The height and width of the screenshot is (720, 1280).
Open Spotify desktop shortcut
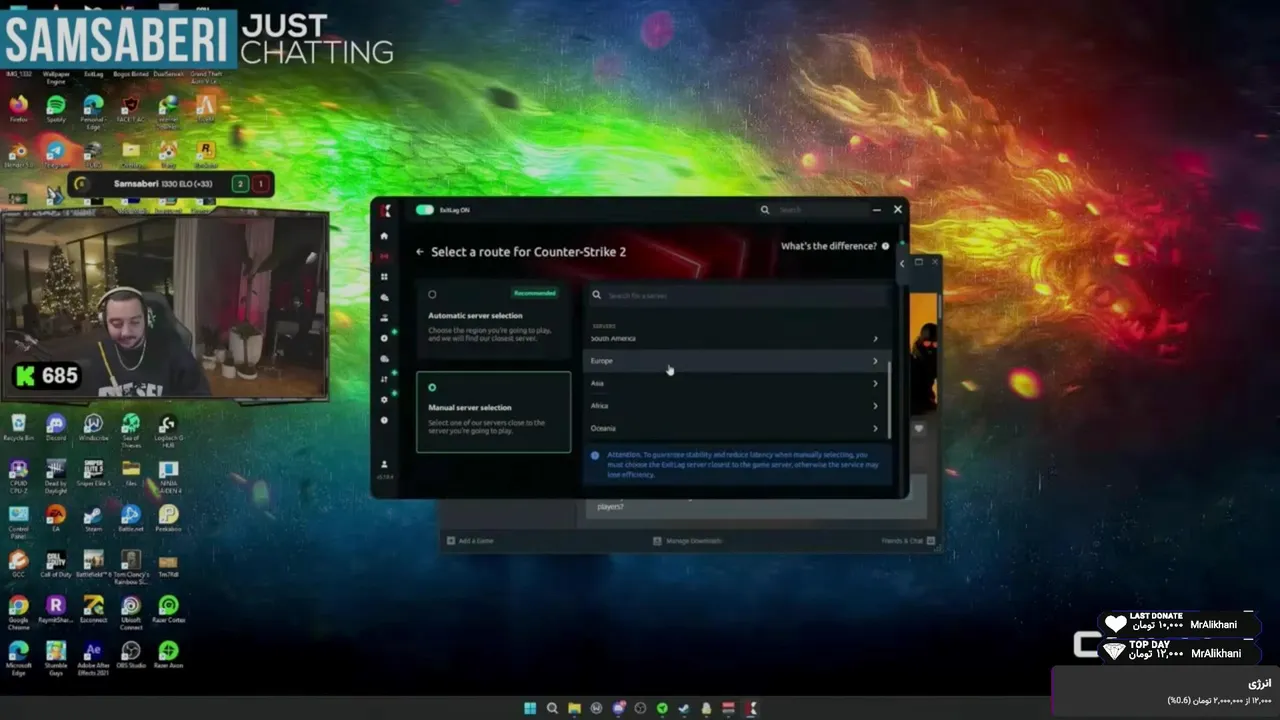click(x=56, y=109)
